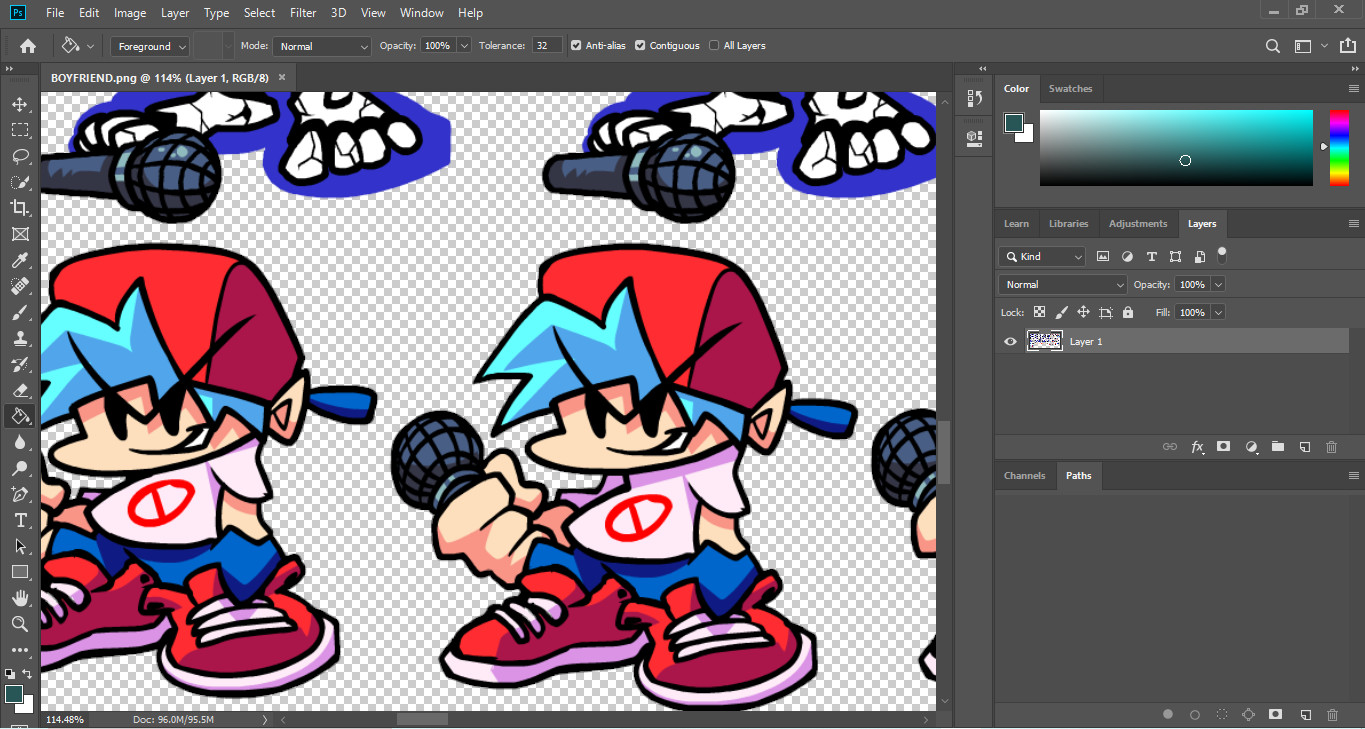This screenshot has width=1365, height=729.
Task: Pick a hue on the rainbow color slider
Action: pyautogui.click(x=1341, y=147)
